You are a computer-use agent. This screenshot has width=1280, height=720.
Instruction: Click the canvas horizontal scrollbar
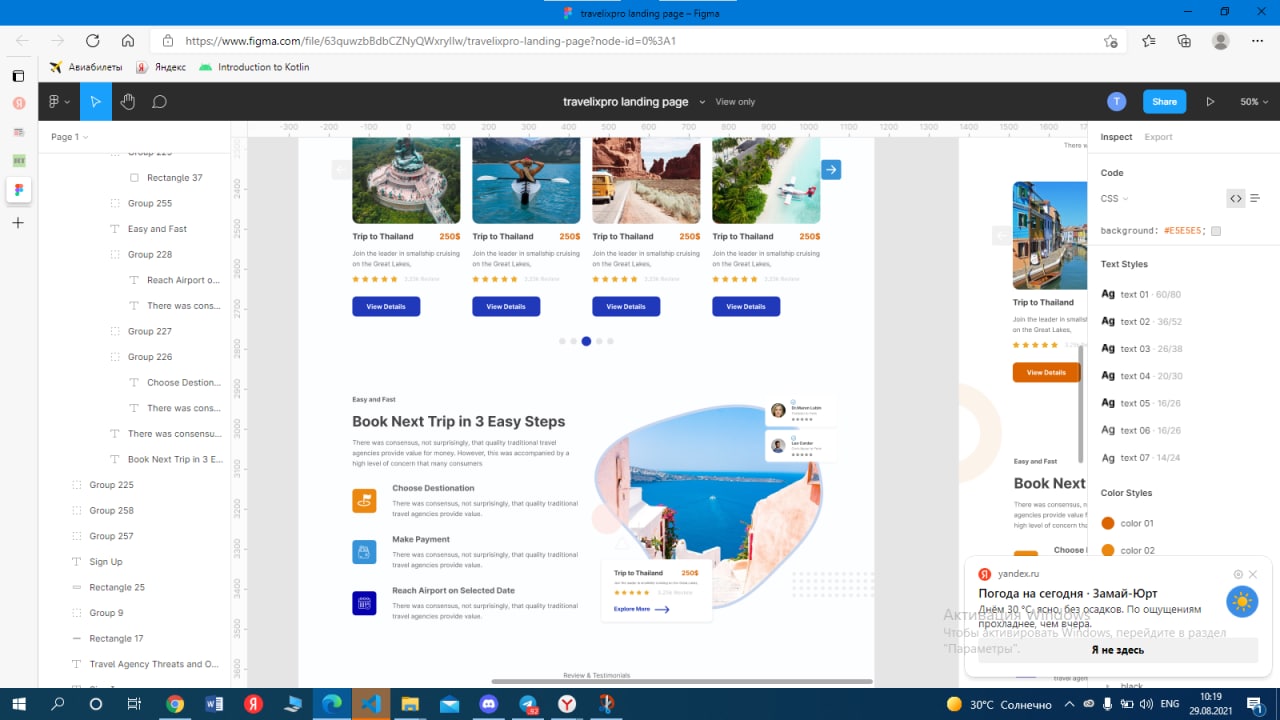(681, 682)
